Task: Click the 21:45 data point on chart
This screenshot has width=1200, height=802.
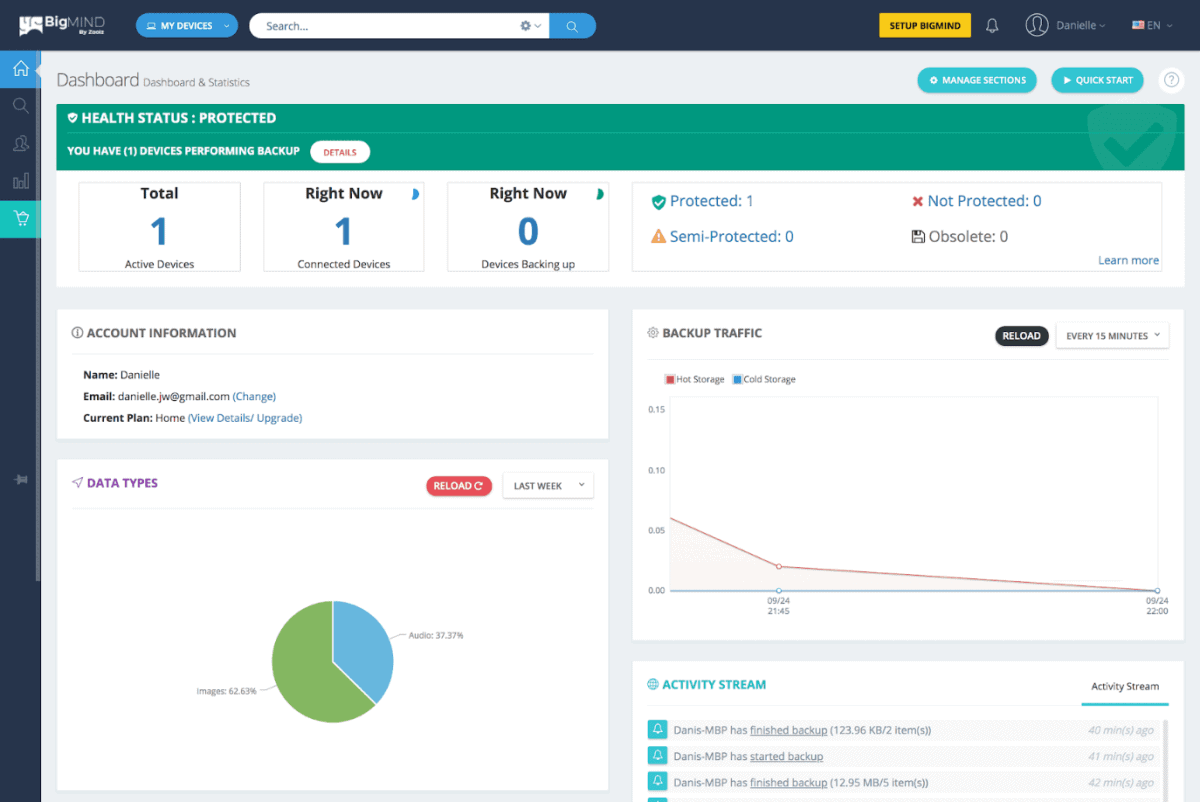Action: (x=779, y=567)
